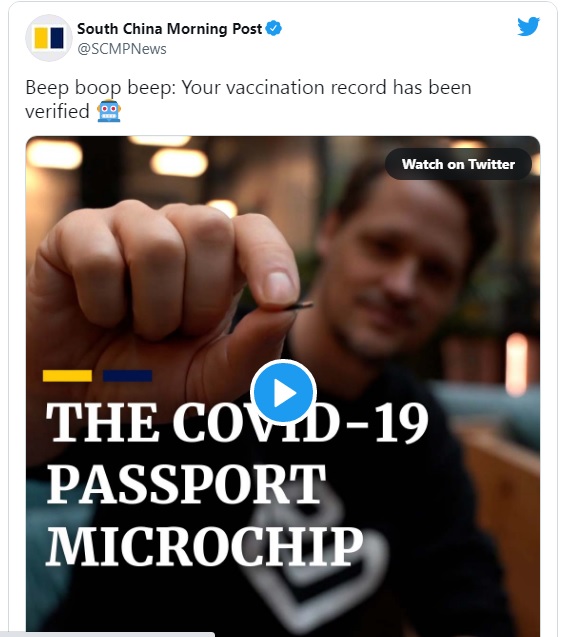Click the word 'verified' in the tweet

click(57, 111)
